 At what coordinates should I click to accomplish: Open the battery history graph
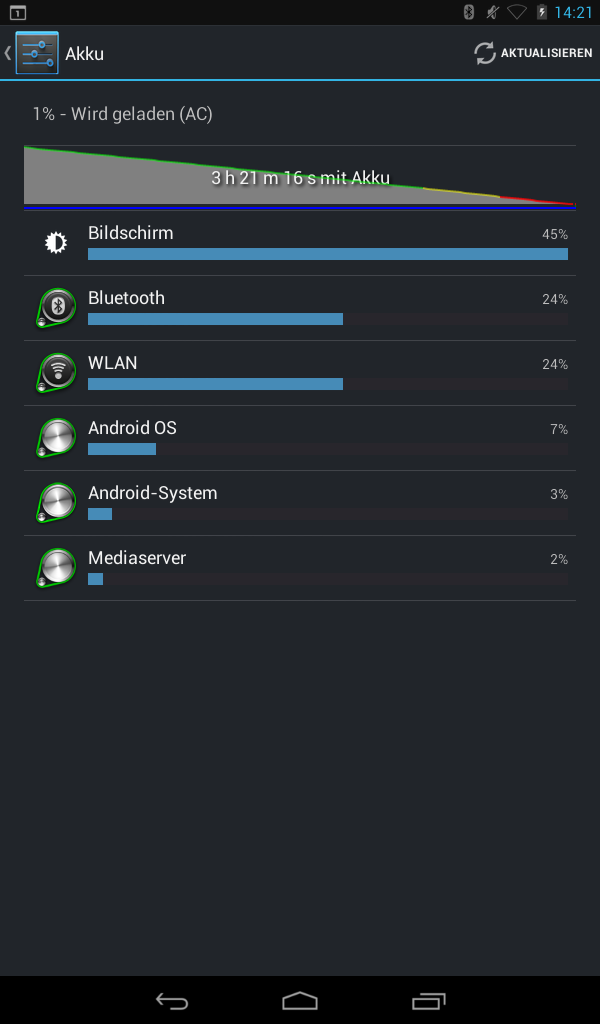coord(300,178)
